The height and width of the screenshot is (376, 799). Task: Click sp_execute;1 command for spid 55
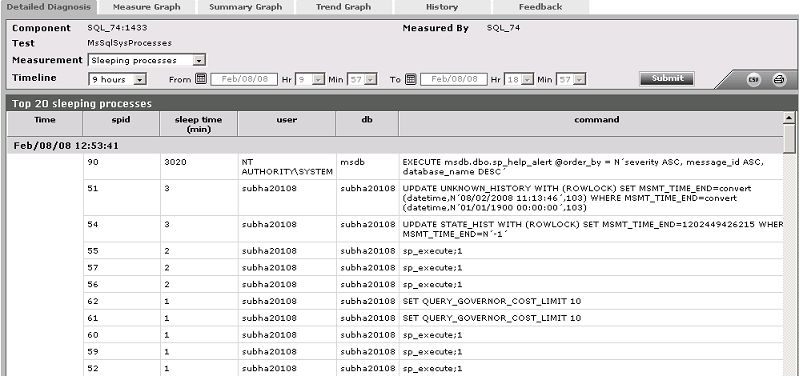(432, 252)
